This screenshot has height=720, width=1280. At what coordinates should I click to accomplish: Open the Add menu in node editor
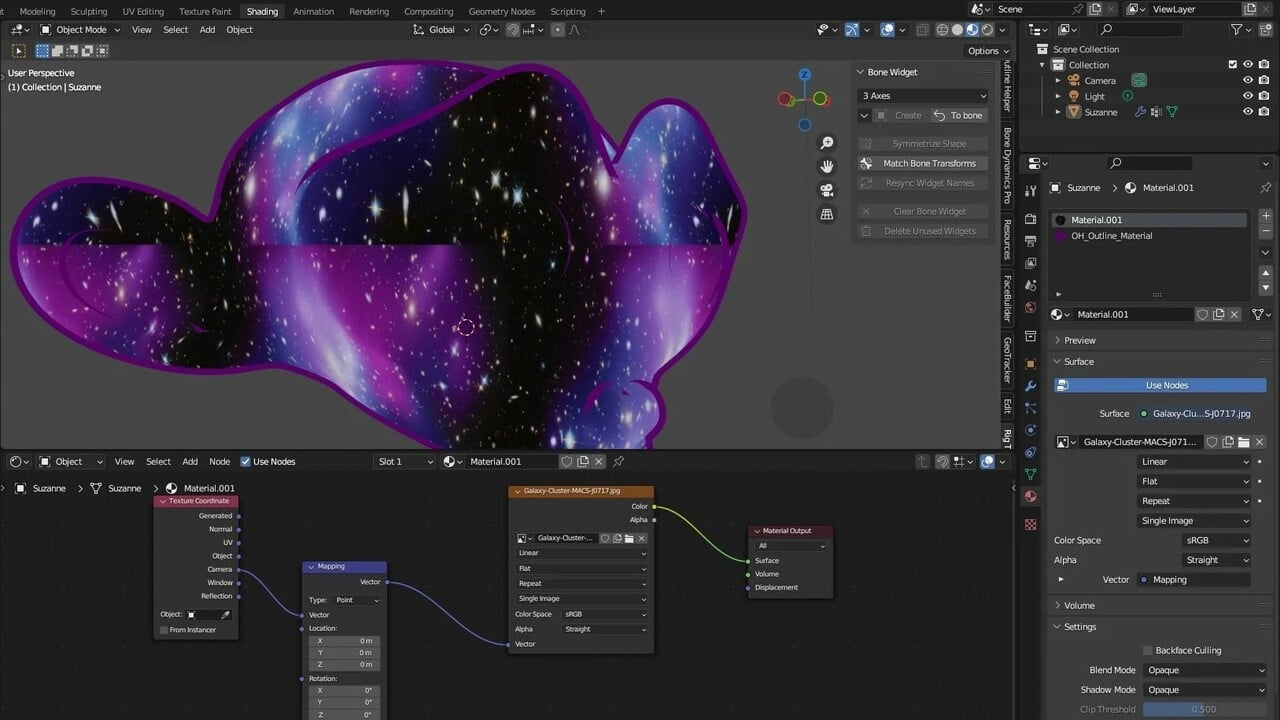[190, 461]
